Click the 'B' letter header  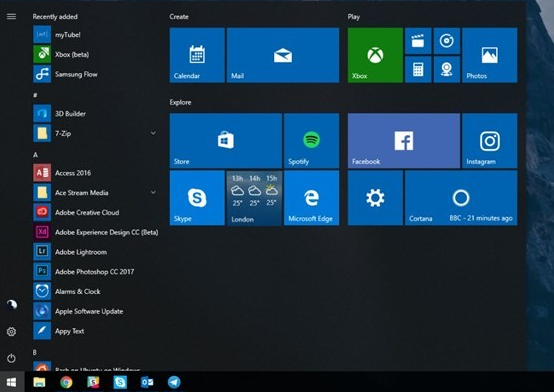pos(35,352)
